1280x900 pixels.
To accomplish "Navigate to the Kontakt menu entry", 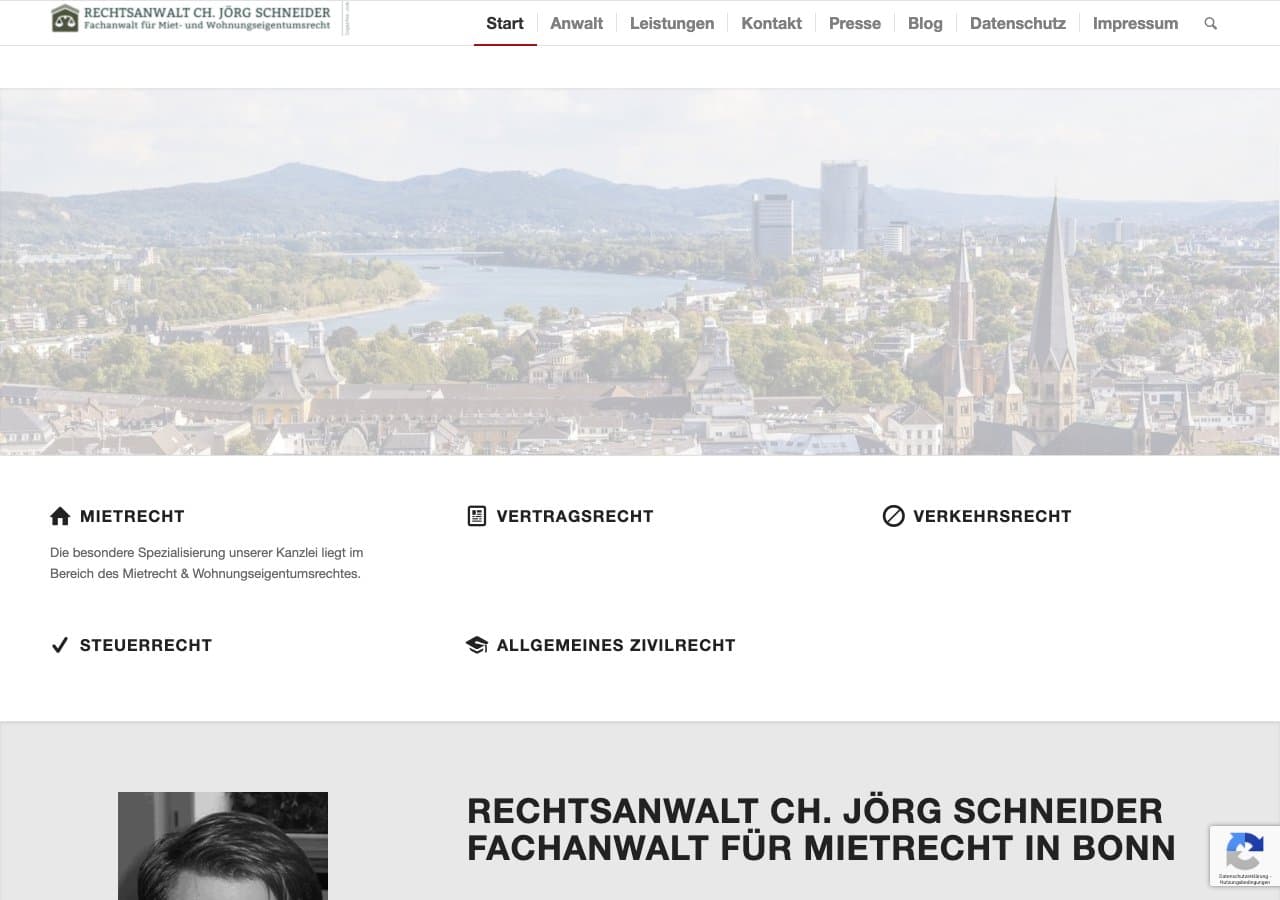I will point(771,23).
